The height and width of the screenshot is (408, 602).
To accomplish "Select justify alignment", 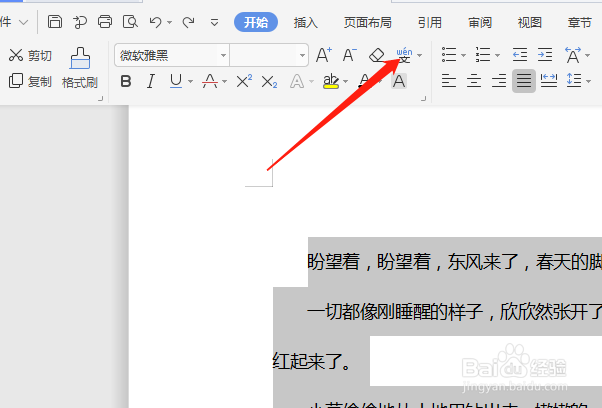I will pyautogui.click(x=524, y=81).
